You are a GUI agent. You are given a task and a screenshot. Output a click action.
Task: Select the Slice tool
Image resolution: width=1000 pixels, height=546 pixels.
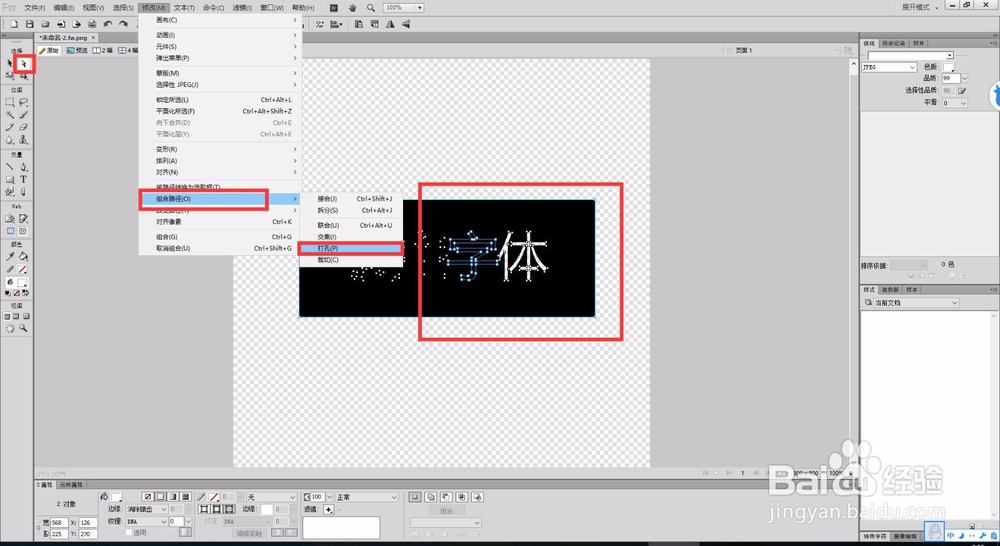pos(24,219)
